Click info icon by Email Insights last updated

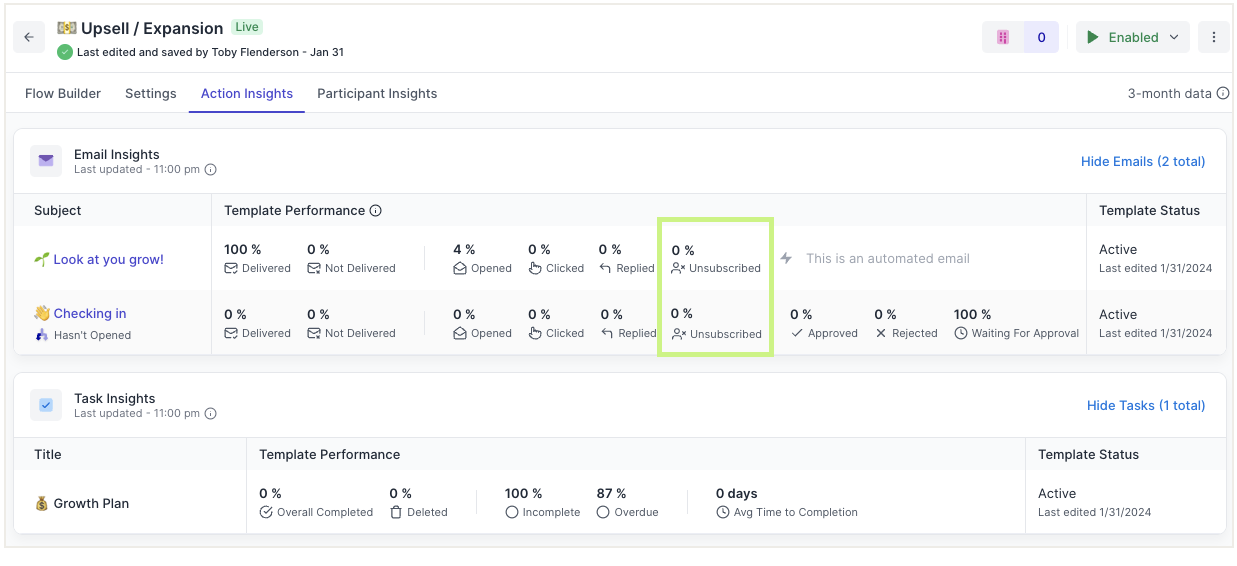210,170
